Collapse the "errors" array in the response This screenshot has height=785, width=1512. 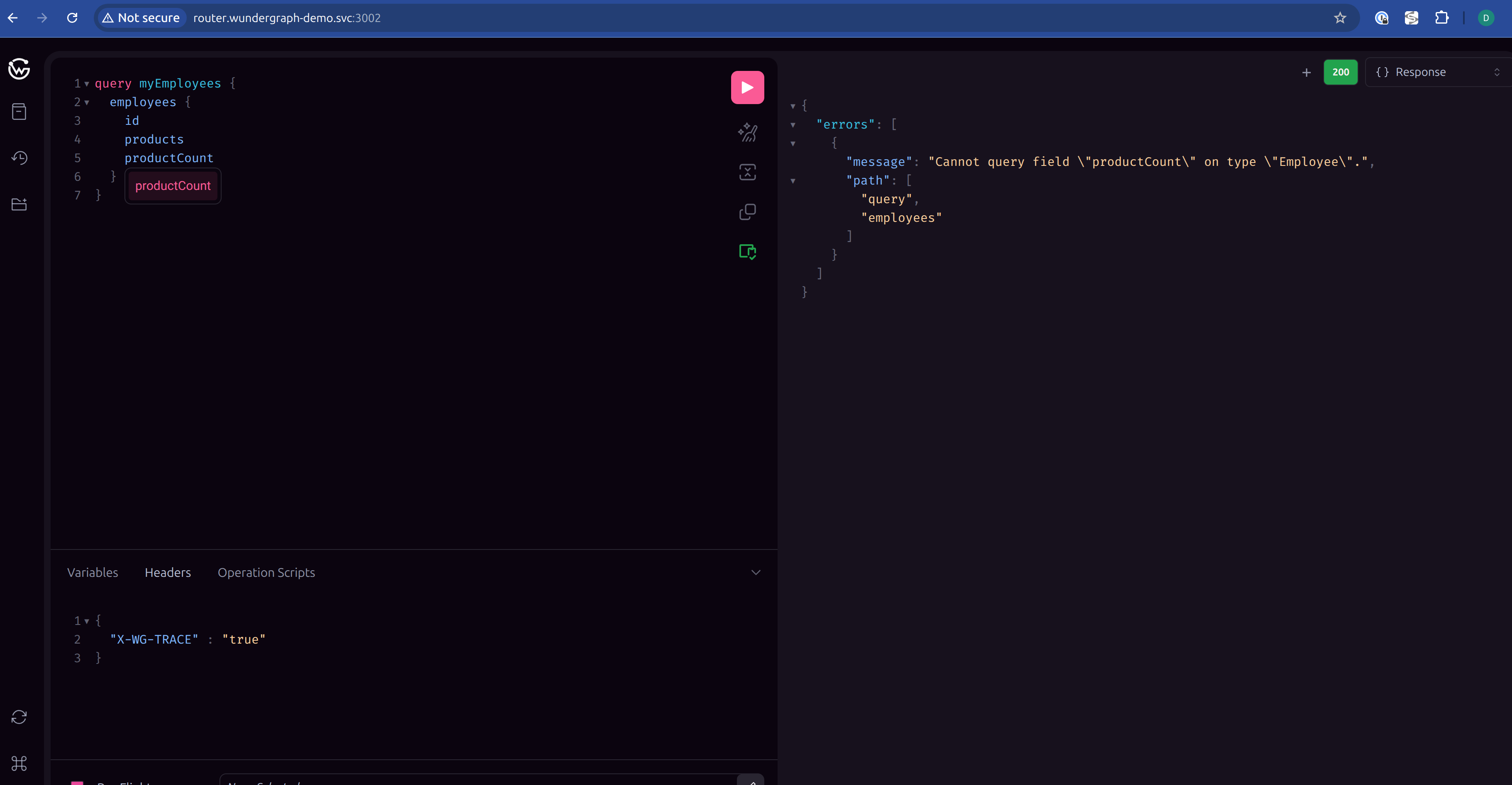(793, 125)
